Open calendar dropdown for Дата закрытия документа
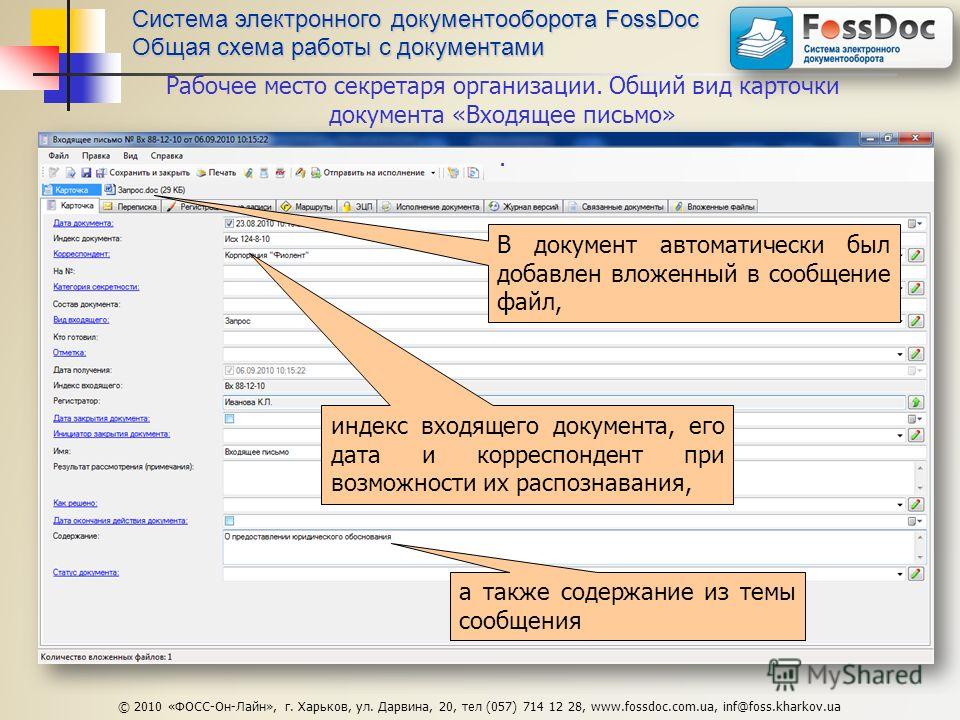This screenshot has height=720, width=960. [x=915, y=419]
